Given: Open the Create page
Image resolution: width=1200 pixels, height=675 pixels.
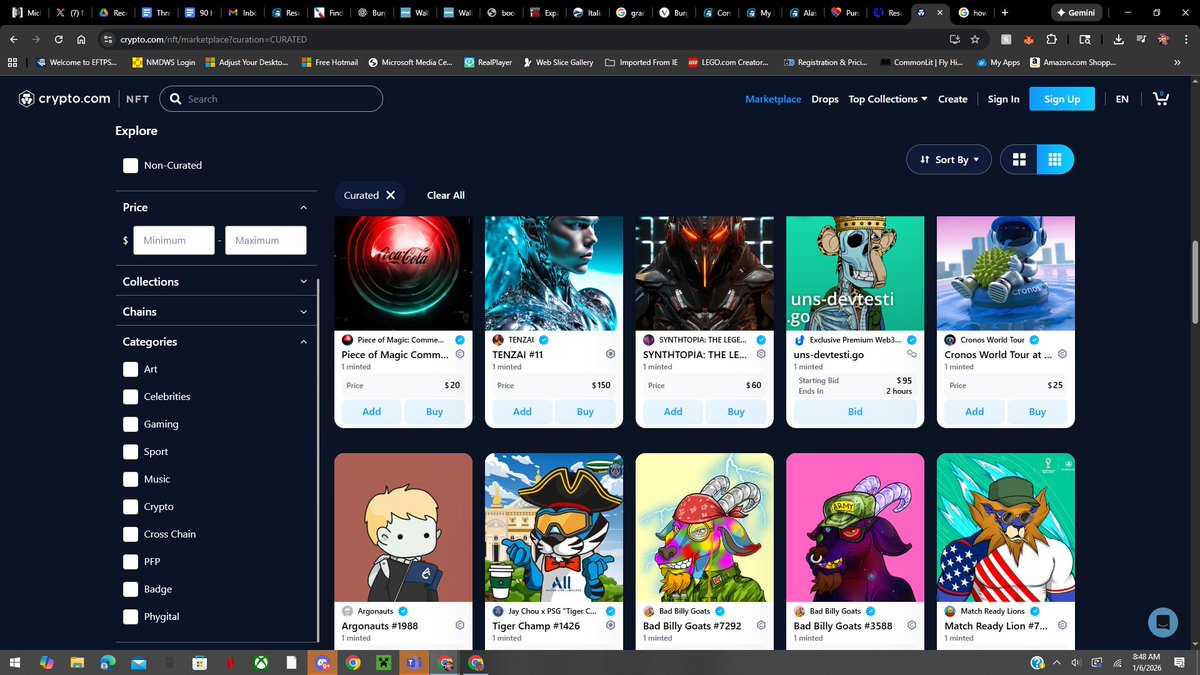Looking at the screenshot, I should pyautogui.click(x=953, y=99).
